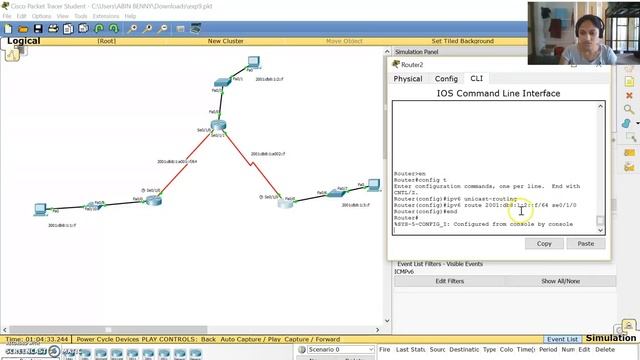Select the red X Delete tool
Viewport: 640px width, 360px height.
coord(629,96)
